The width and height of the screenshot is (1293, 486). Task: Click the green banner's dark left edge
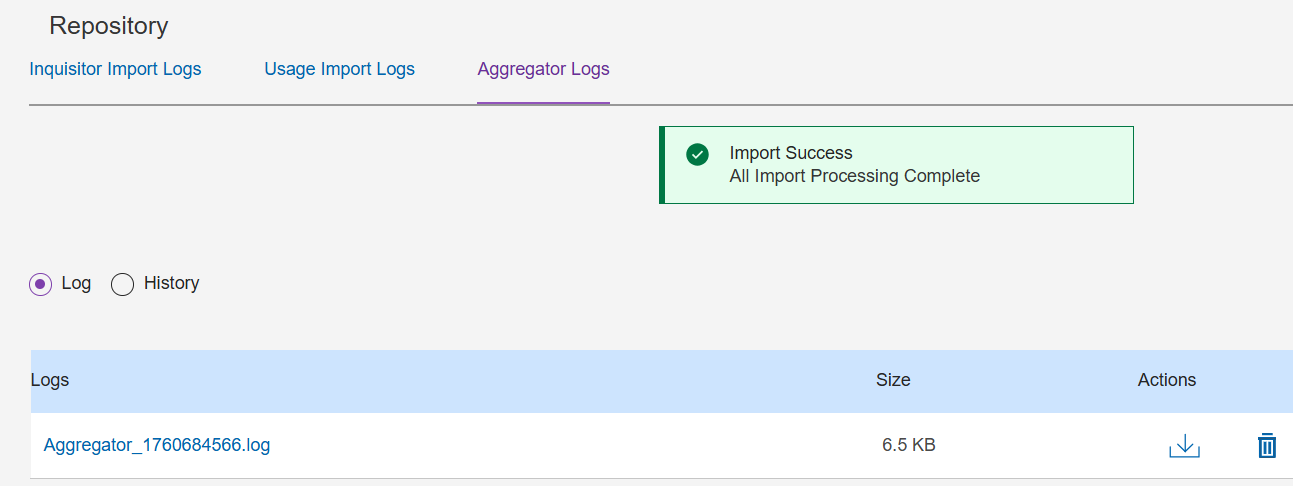click(662, 165)
